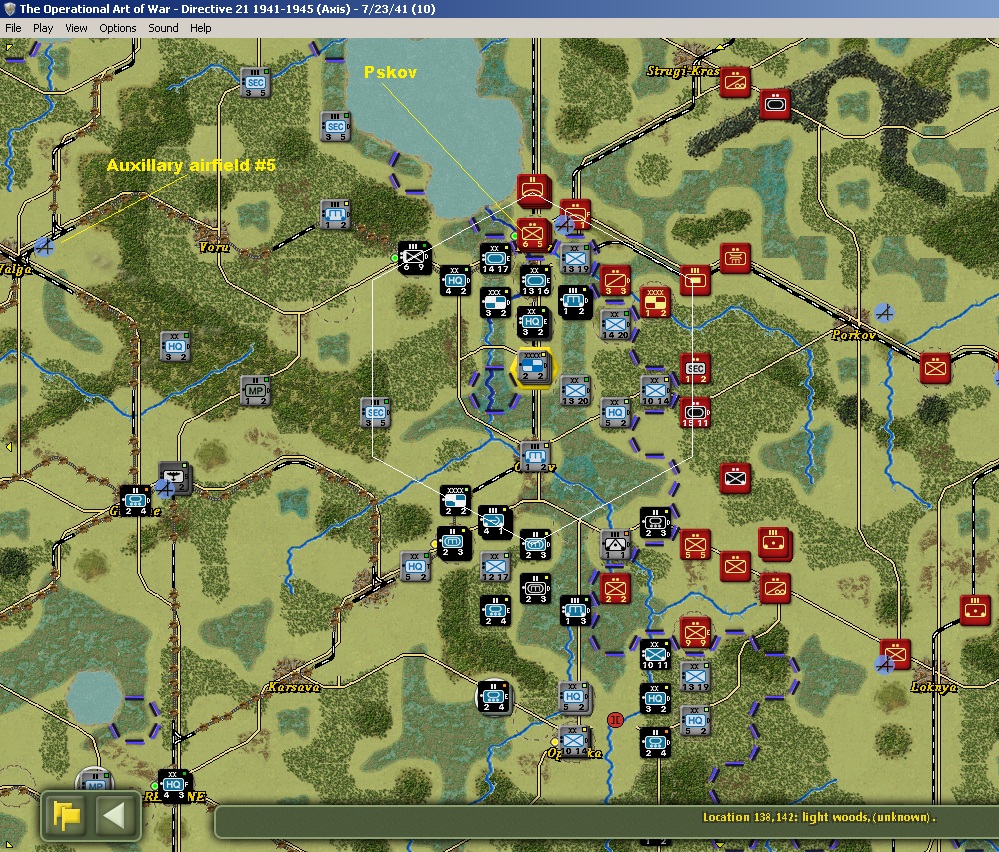Click the red infantry unit east of Porkov

(935, 368)
